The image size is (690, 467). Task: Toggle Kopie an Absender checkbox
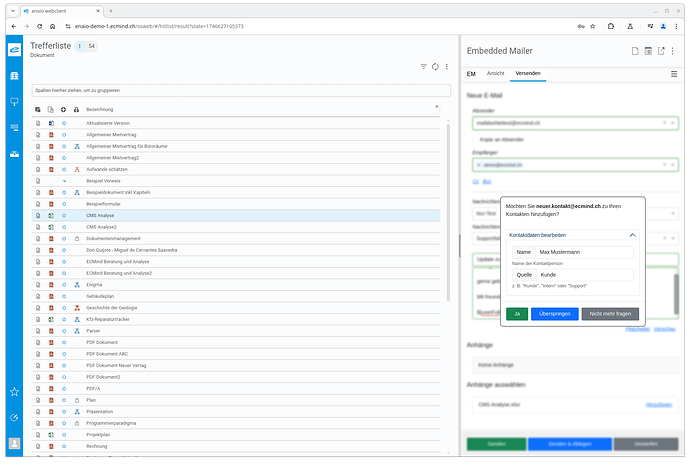click(x=475, y=140)
